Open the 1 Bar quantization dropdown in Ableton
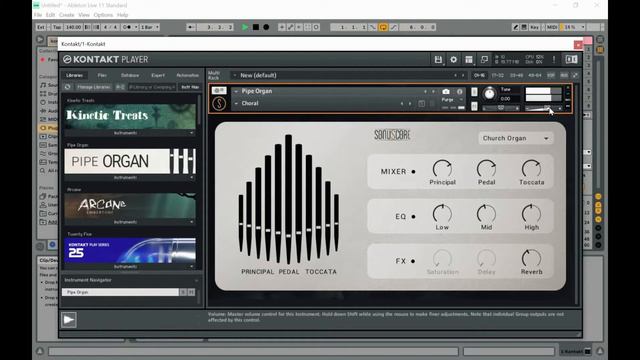 pyautogui.click(x=149, y=27)
